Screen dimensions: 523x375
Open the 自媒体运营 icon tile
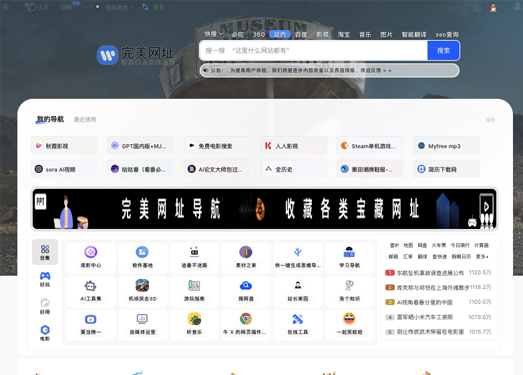(142, 325)
